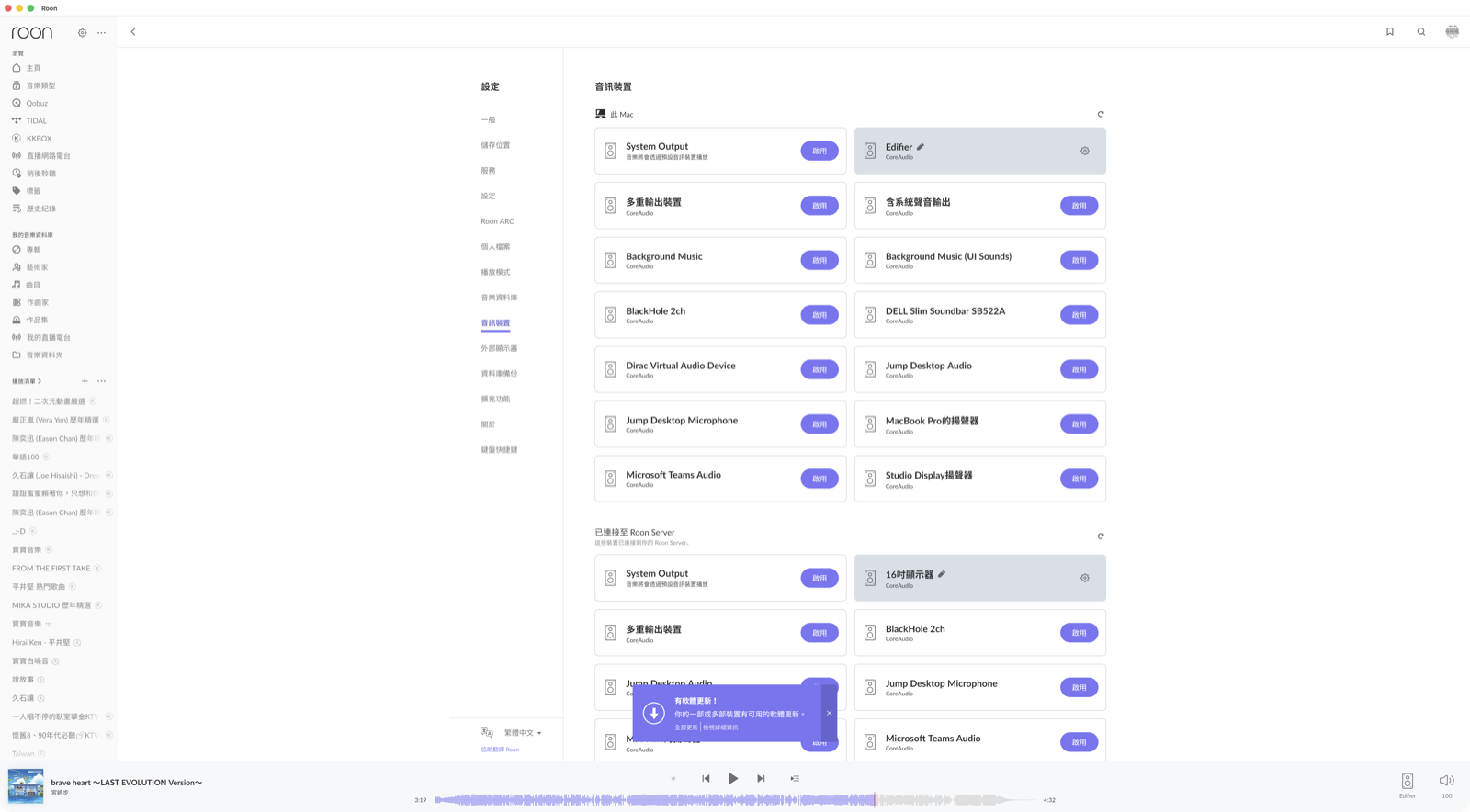This screenshot has width=1470, height=812.
Task: Open 繁體中文 language dropdown
Action: [523, 733]
